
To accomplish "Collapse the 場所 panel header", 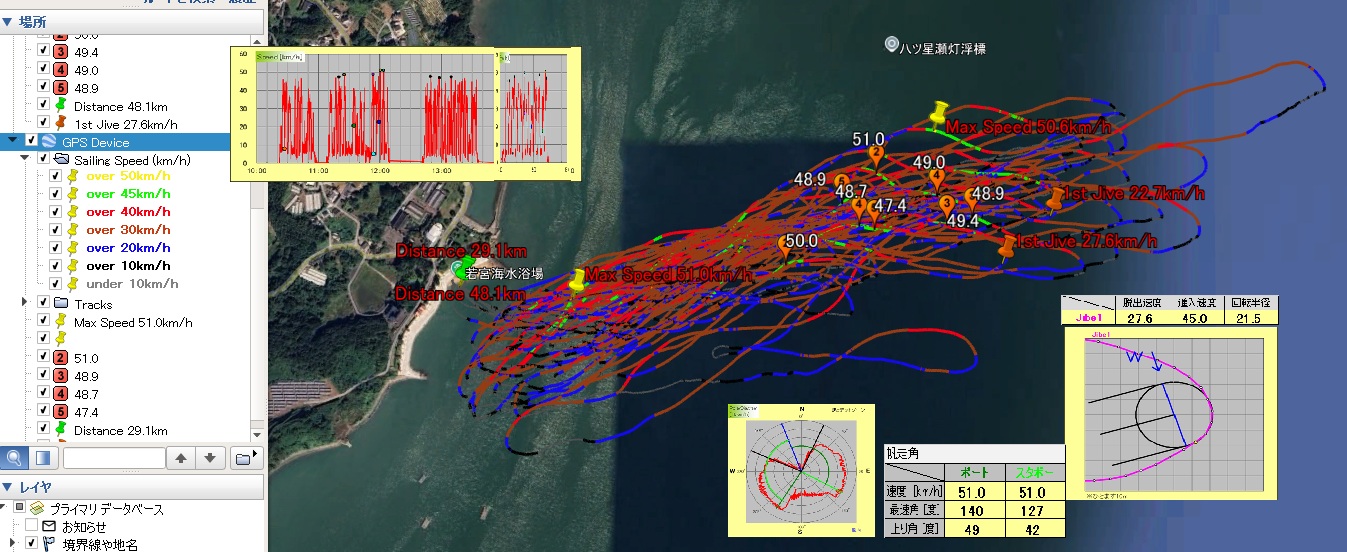I will pyautogui.click(x=8, y=21).
